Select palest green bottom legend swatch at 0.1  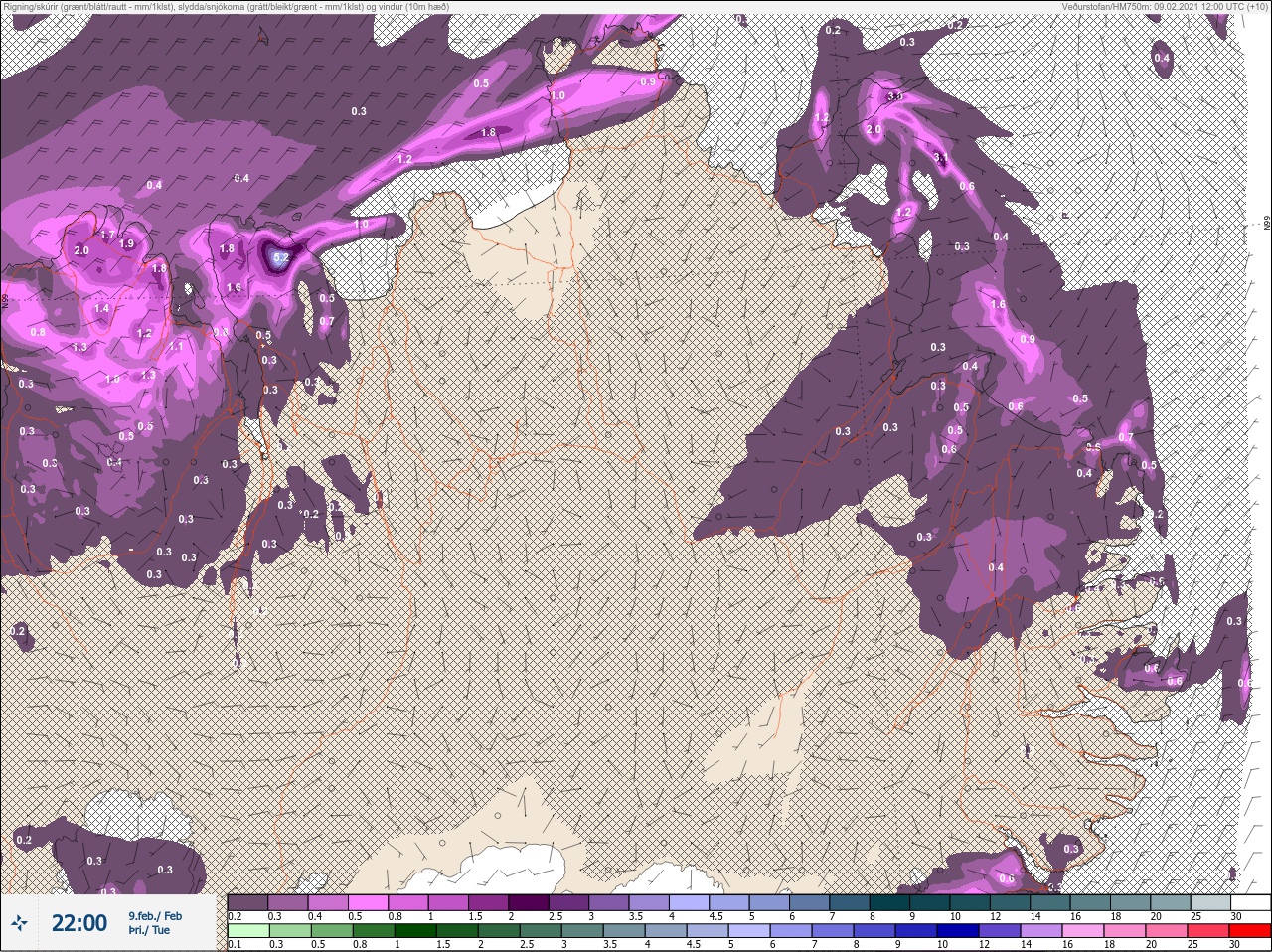point(247,931)
